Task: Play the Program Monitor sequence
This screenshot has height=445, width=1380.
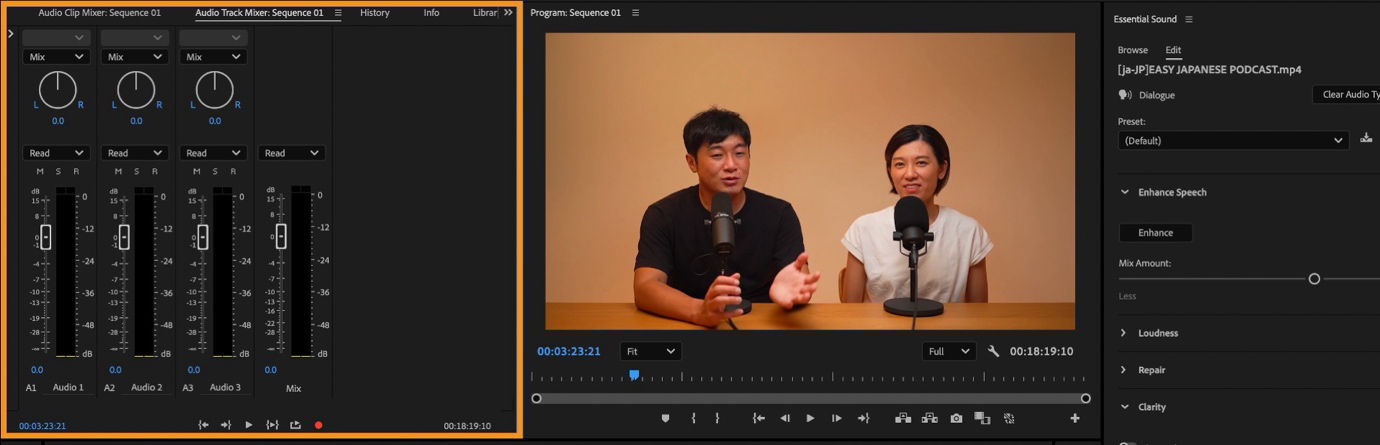Action: click(810, 418)
